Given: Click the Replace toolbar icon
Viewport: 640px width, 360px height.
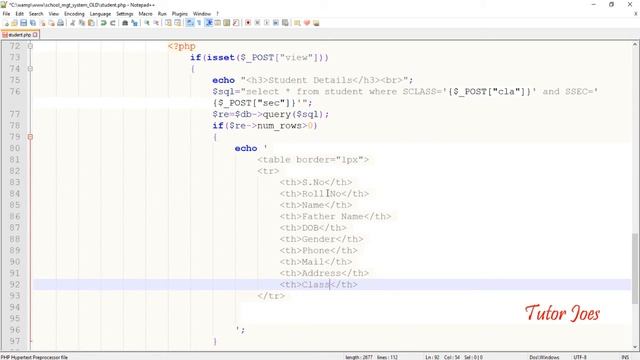Looking at the screenshot, I should pos(134,23).
